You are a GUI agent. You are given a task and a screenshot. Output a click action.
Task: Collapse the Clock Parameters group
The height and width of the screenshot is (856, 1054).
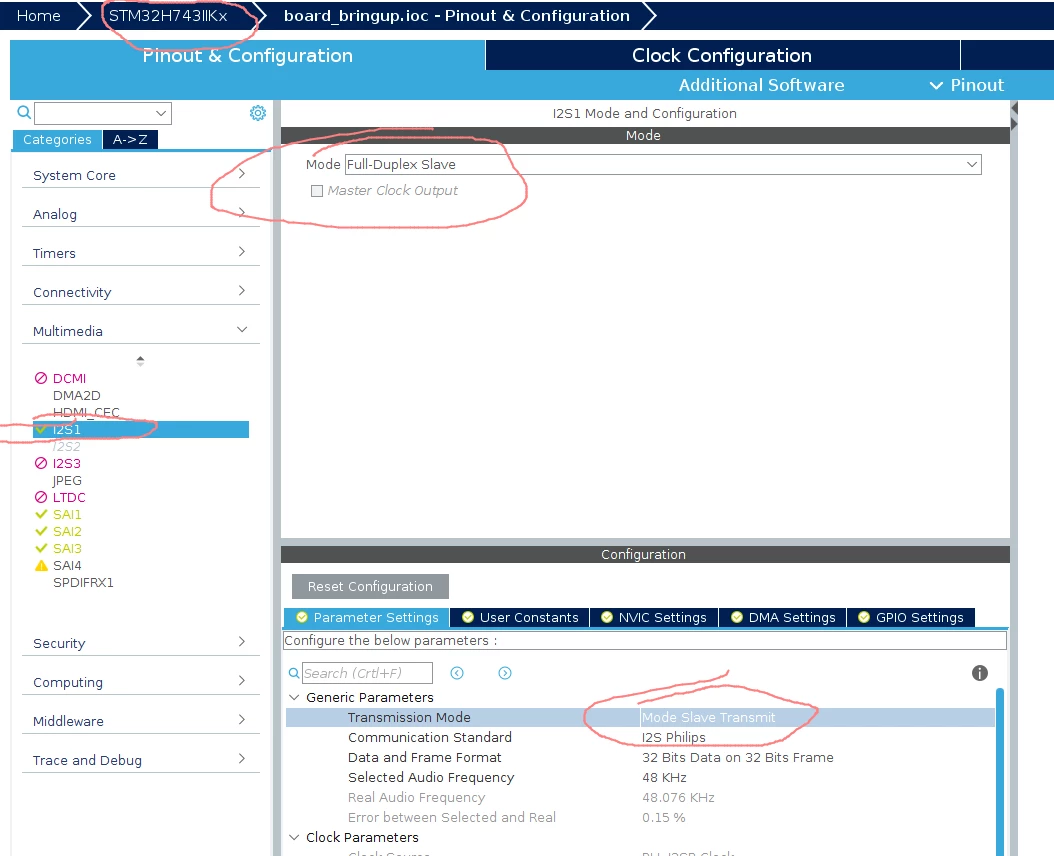pos(294,837)
